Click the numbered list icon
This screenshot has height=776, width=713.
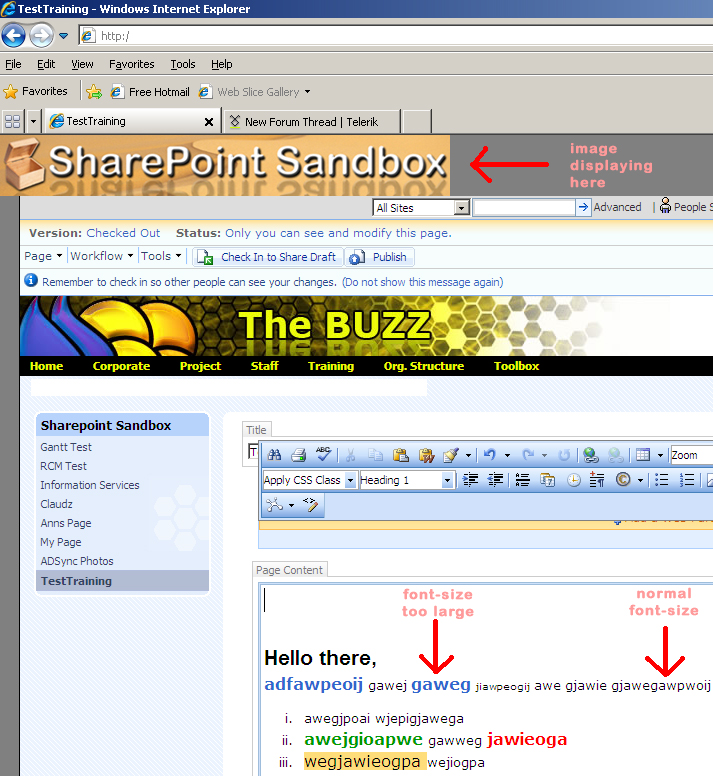tap(687, 480)
